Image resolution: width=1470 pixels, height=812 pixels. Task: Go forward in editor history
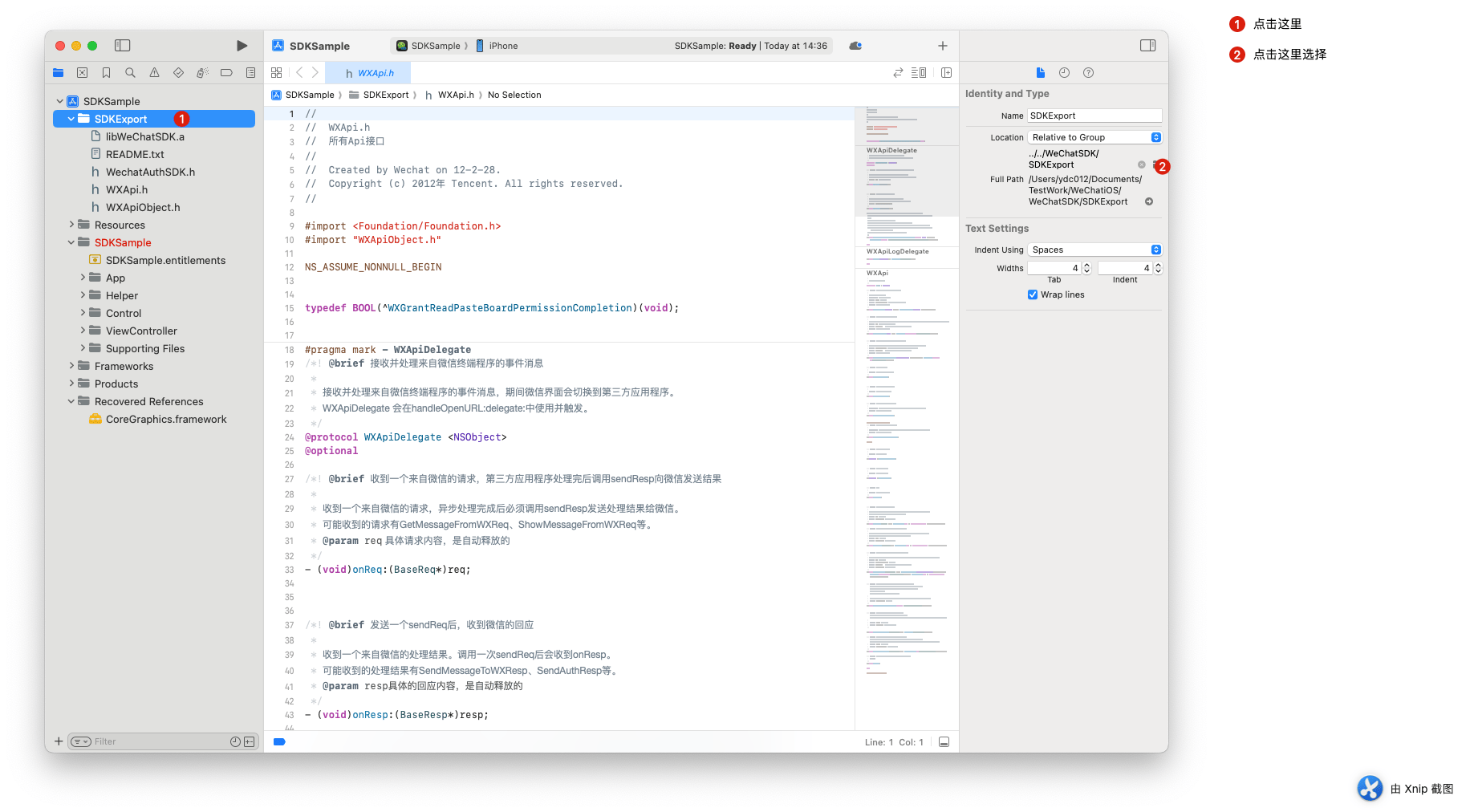[x=315, y=73]
